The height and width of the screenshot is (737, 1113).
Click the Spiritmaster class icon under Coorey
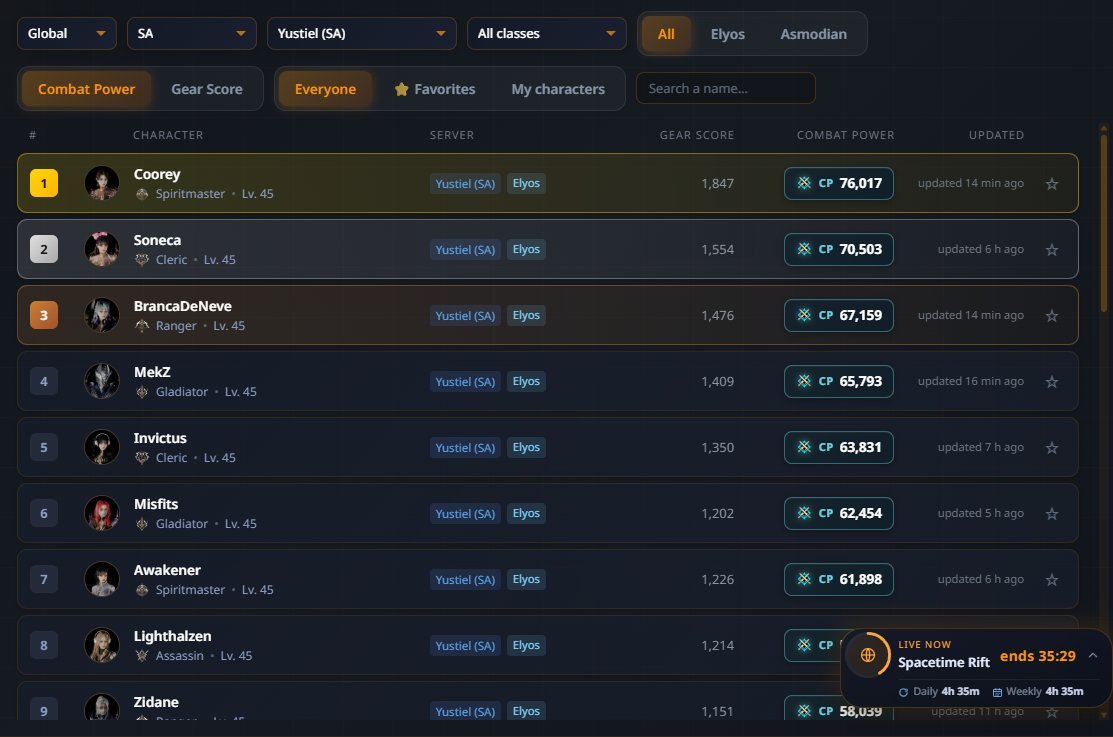(x=142, y=194)
